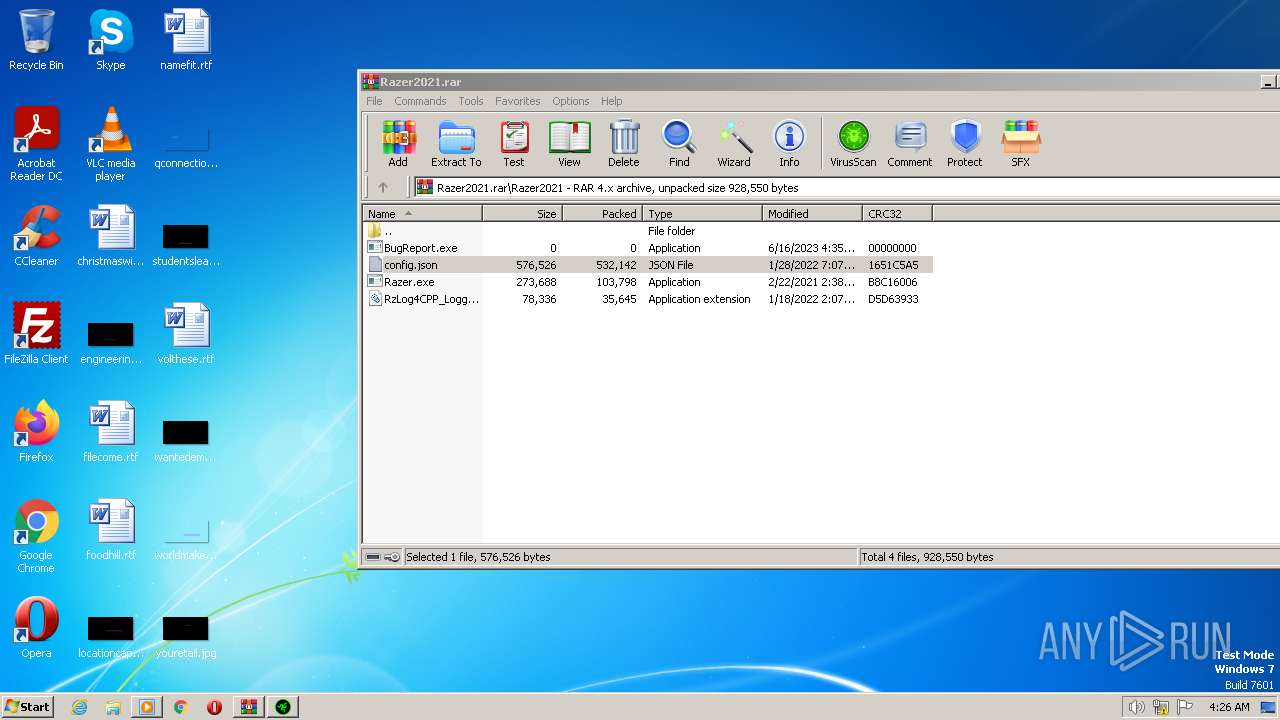Open Opera desktop shortcut
Screen dimensions: 1280x720
[36, 628]
